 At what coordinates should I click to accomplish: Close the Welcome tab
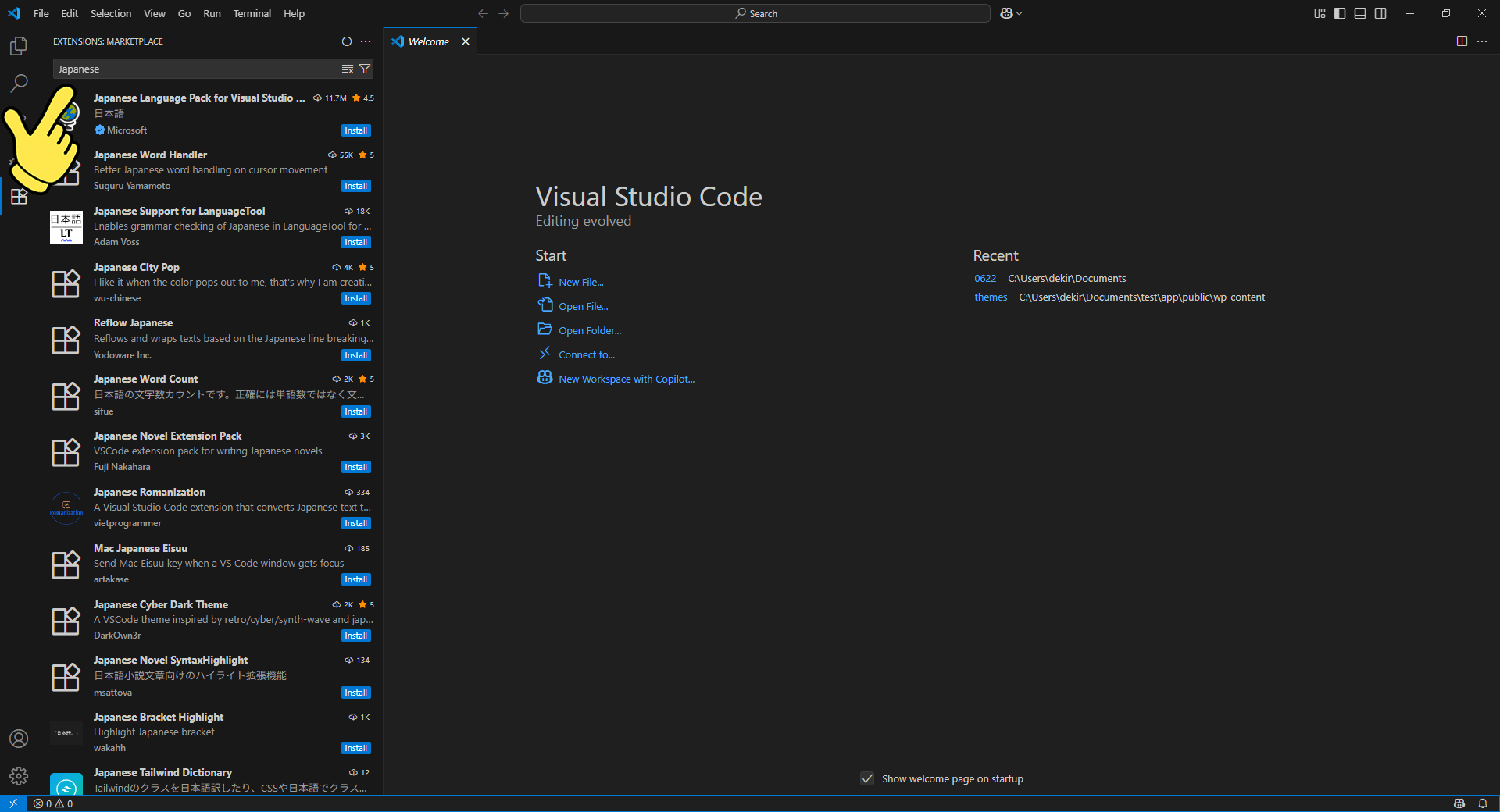tap(466, 41)
